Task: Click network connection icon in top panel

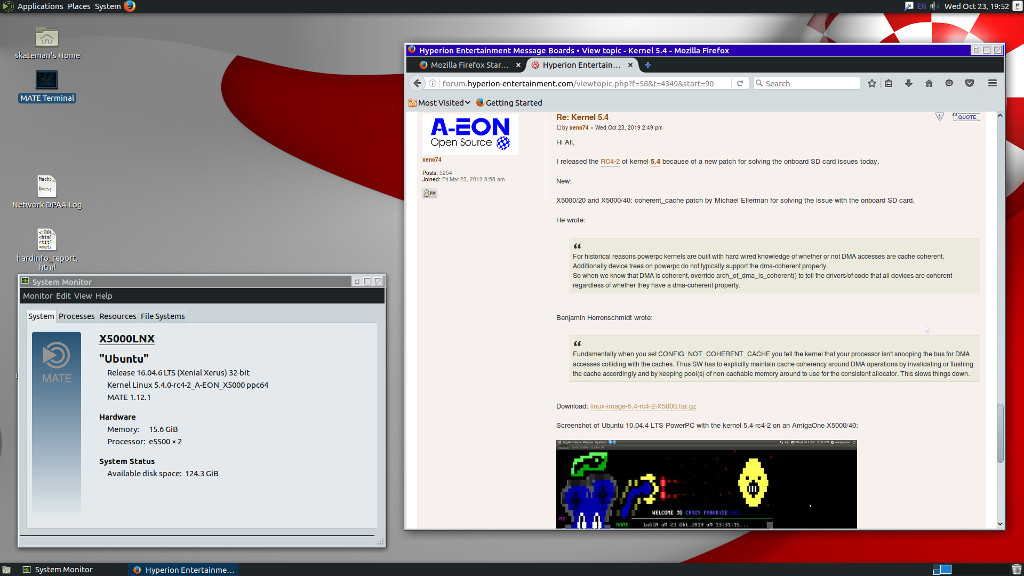Action: tap(908, 6)
